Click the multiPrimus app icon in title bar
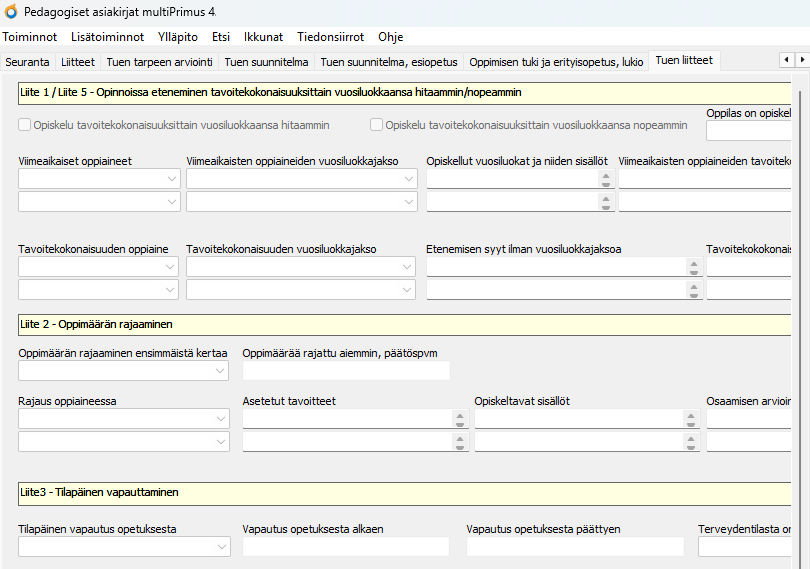Screen dimensions: 810x569 [x=11, y=12]
